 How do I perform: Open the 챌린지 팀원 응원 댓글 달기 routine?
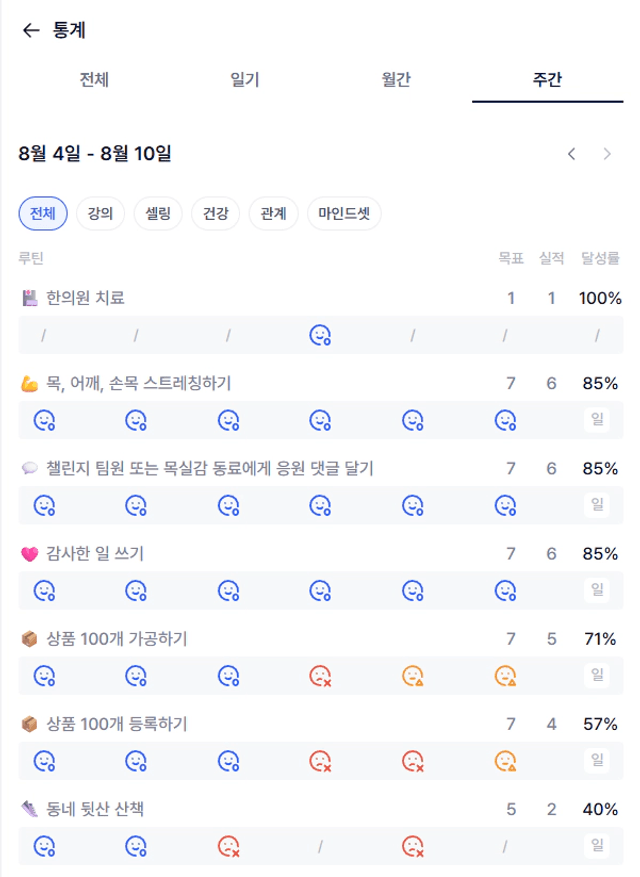[209, 468]
